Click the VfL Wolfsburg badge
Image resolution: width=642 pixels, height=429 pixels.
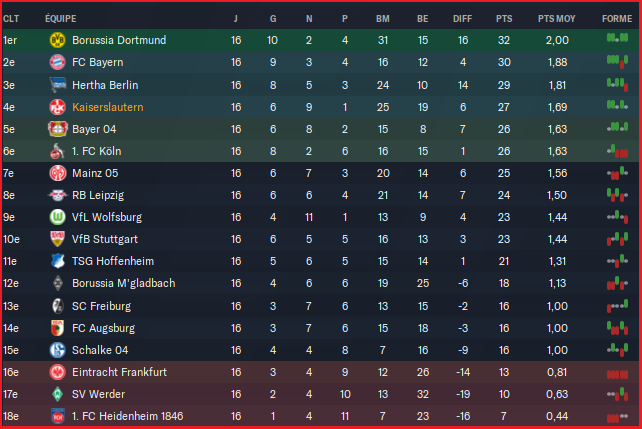[x=57, y=217]
